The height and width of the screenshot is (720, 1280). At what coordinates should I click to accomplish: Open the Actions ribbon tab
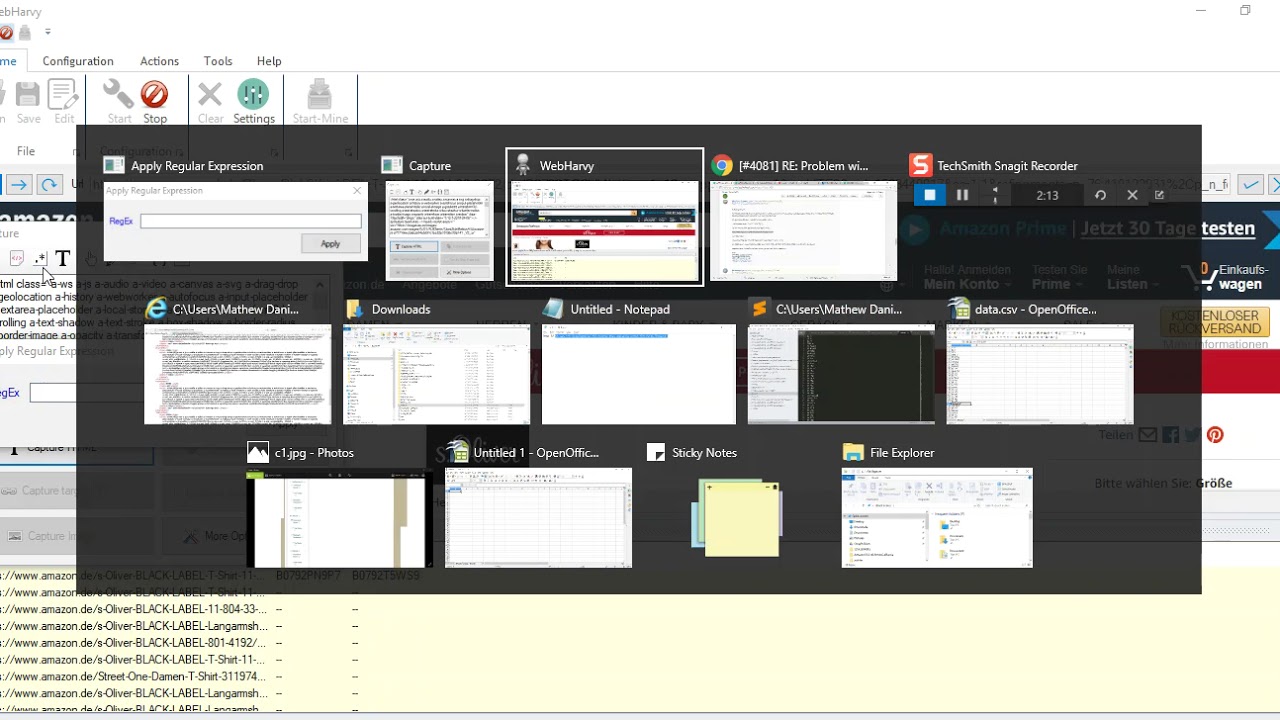point(159,61)
